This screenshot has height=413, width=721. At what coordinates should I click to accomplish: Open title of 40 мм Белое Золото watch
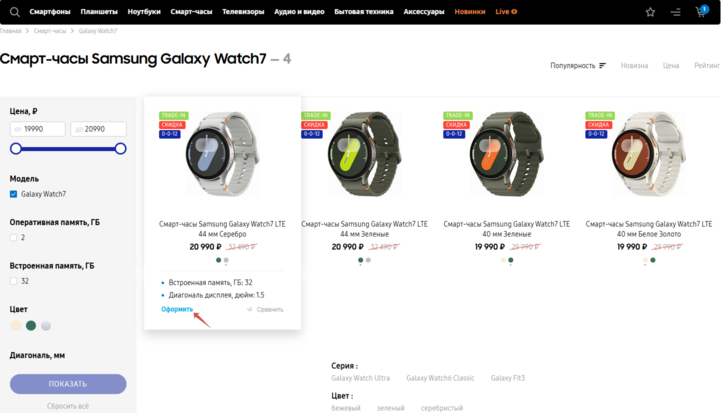click(649, 229)
